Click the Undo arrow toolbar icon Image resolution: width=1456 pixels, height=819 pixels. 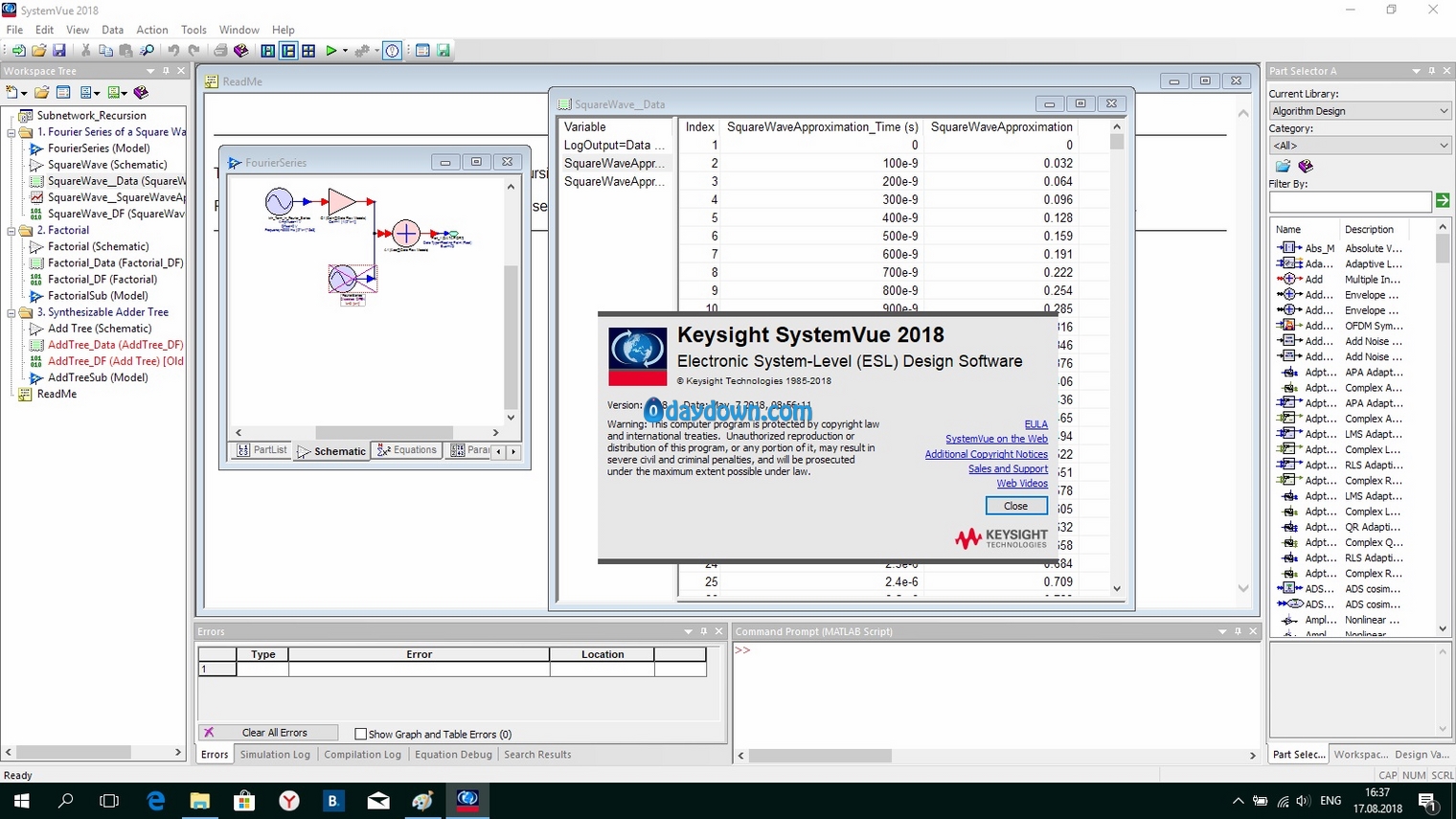pos(173,51)
